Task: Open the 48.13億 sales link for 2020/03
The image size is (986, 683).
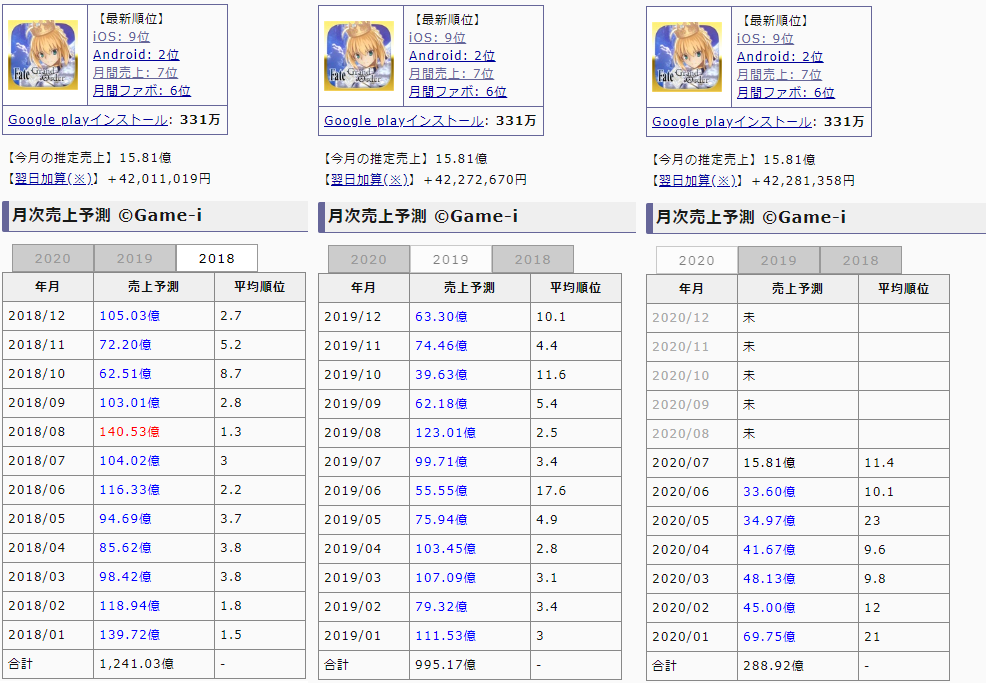Action: tap(769, 579)
